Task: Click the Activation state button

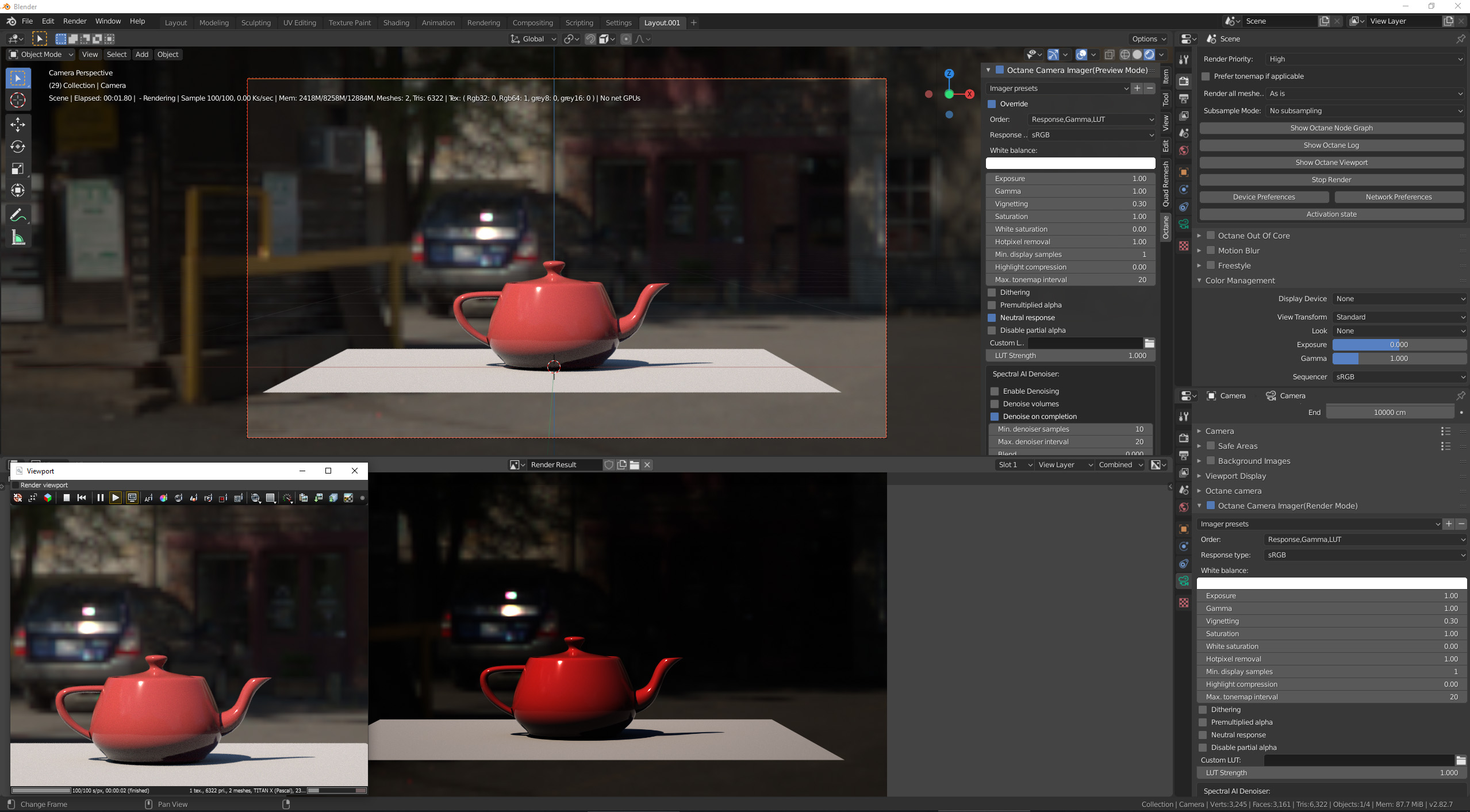Action: (1331, 214)
